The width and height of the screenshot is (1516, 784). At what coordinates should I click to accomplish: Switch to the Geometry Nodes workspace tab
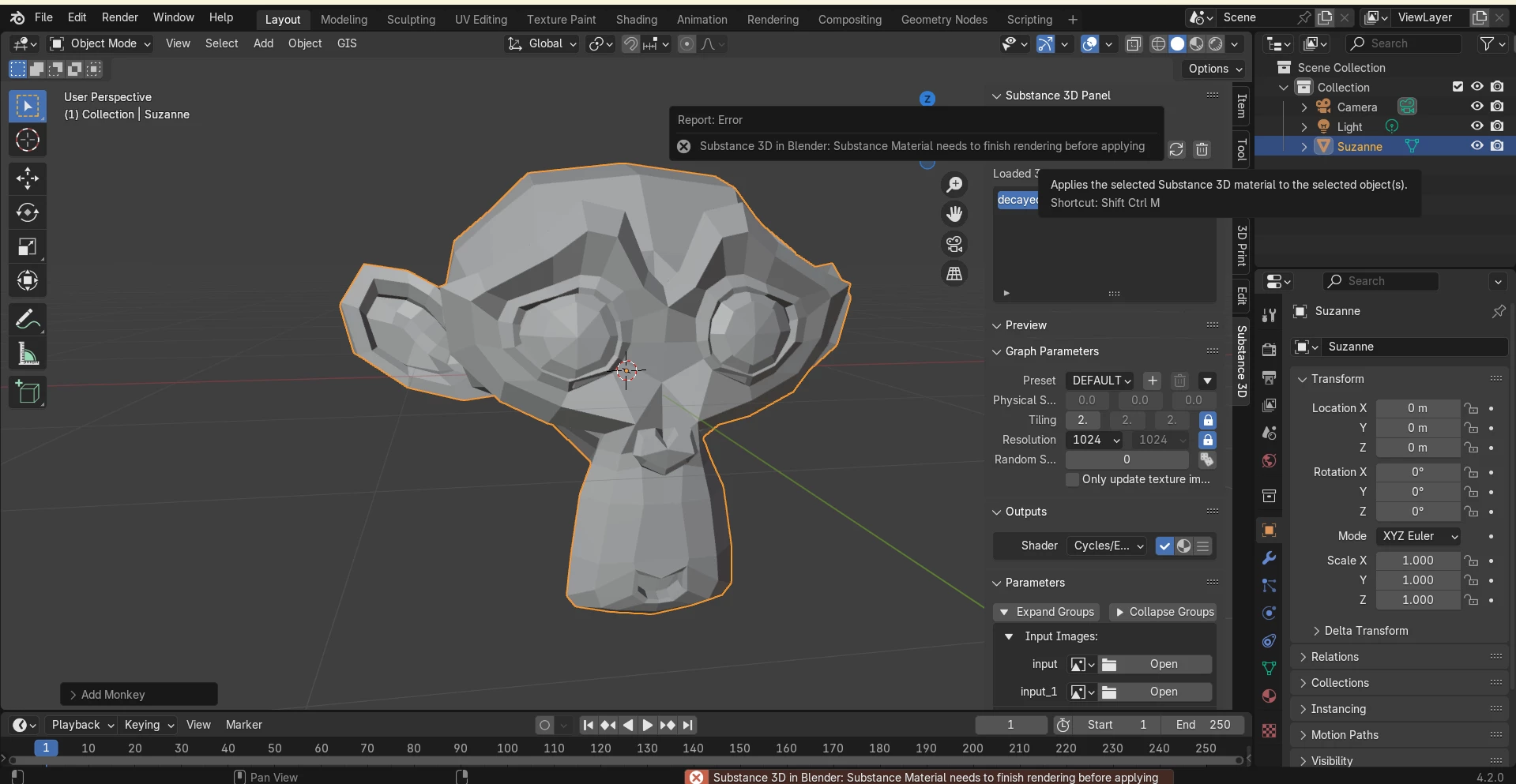pos(944,20)
